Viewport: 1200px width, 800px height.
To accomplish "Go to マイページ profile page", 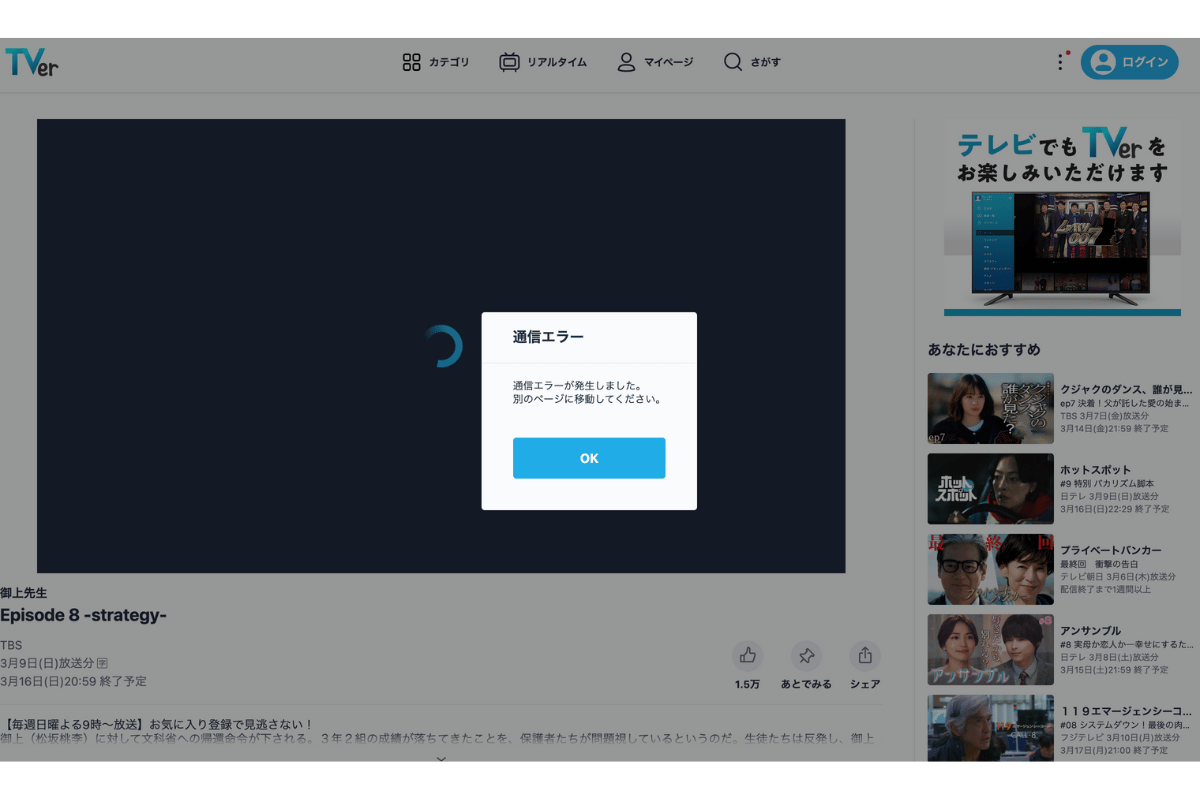I will click(x=655, y=62).
